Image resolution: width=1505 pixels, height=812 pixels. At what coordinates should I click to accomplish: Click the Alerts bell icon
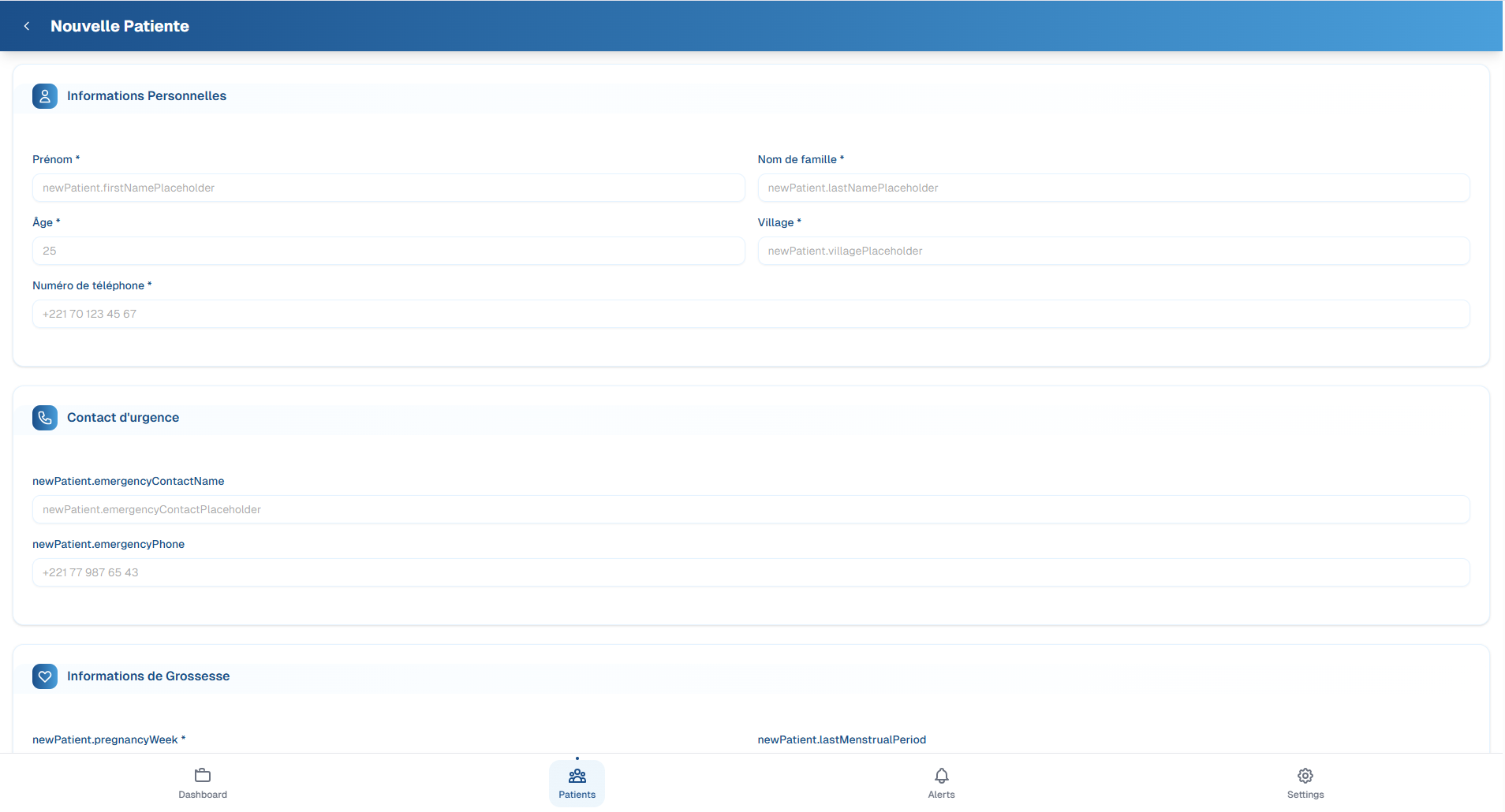[941, 775]
